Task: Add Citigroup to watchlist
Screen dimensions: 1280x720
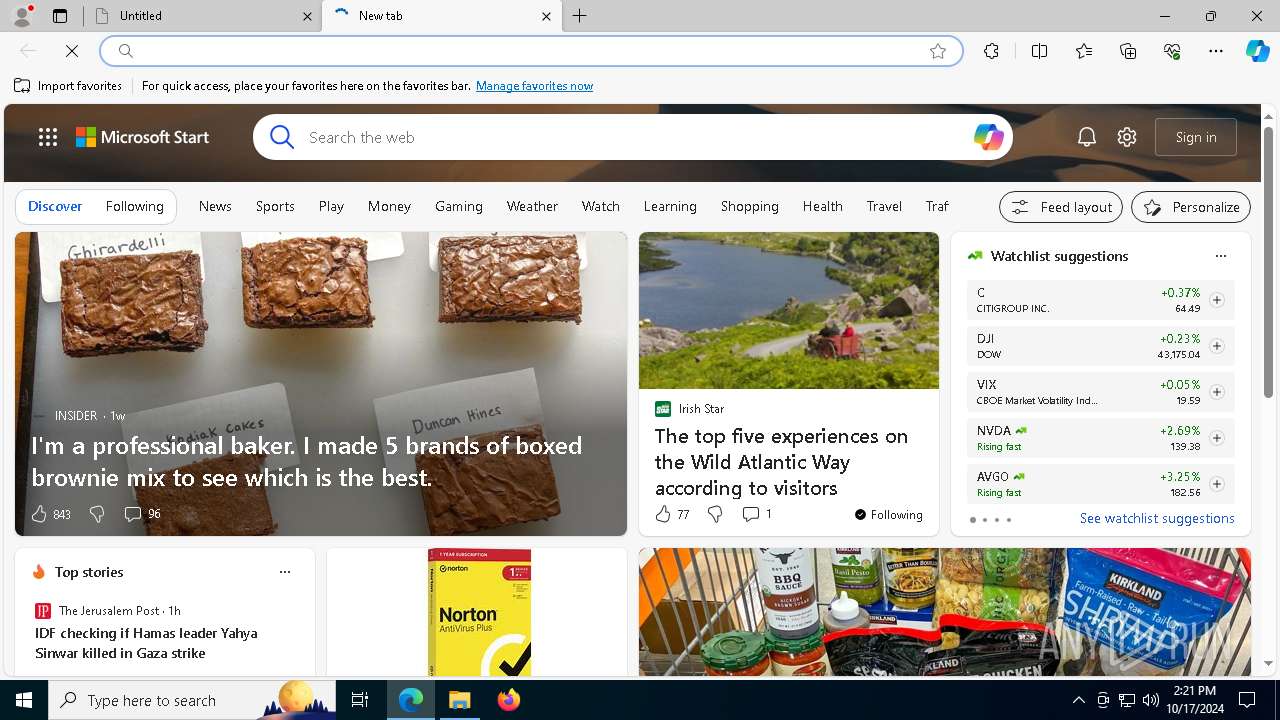Action: pyautogui.click(x=1216, y=300)
